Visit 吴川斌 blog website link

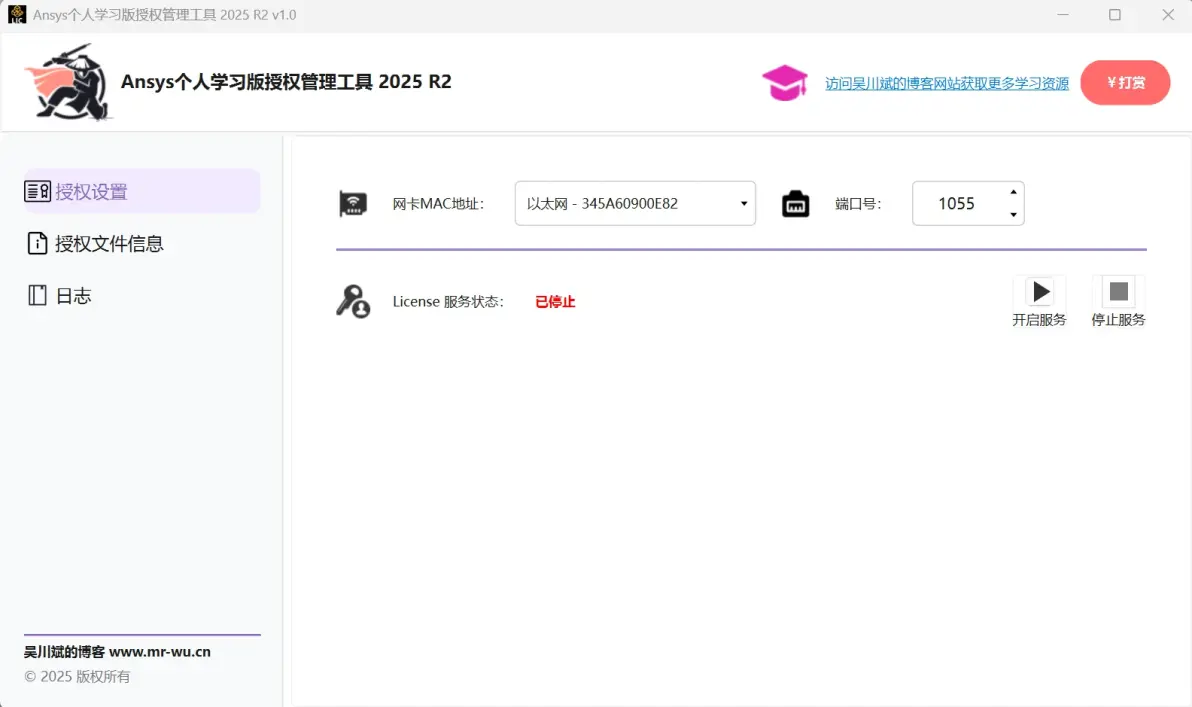(x=946, y=84)
